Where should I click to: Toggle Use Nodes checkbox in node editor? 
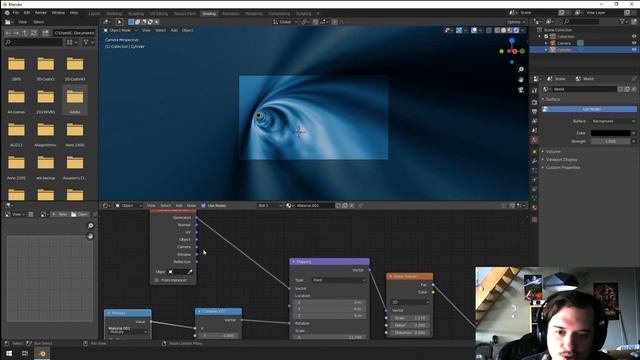(204, 205)
